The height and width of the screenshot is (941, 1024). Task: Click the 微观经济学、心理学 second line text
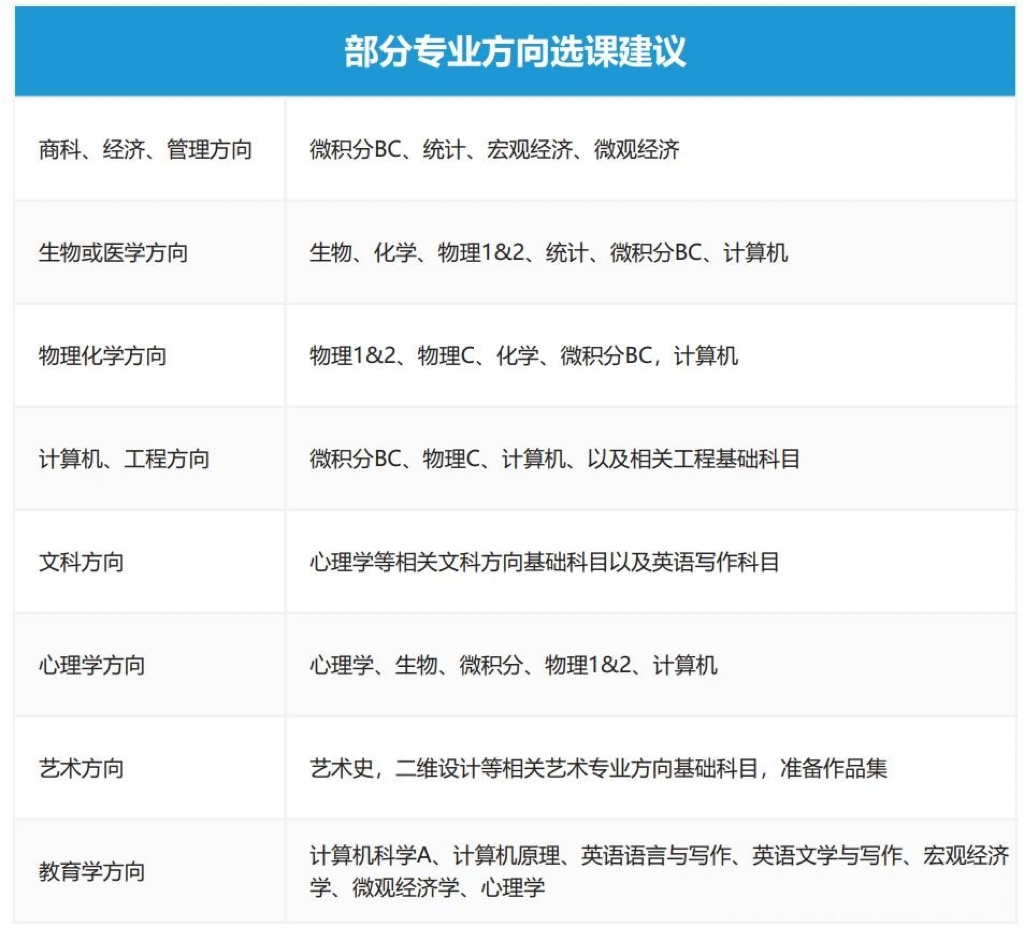(449, 888)
